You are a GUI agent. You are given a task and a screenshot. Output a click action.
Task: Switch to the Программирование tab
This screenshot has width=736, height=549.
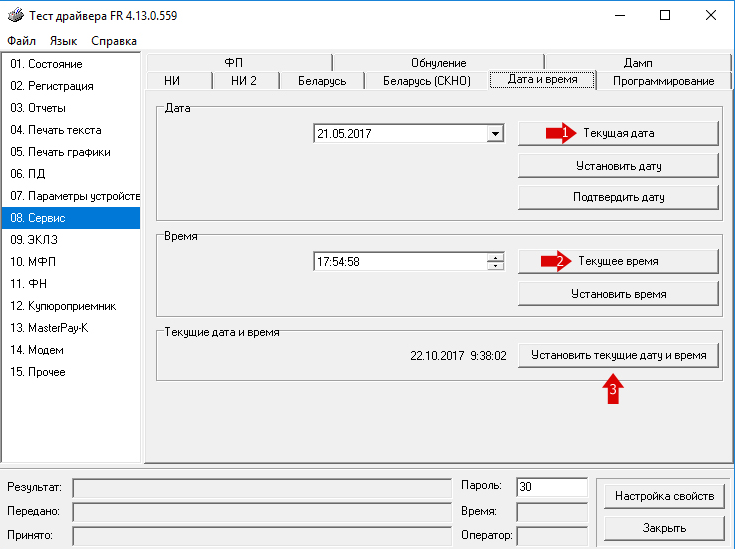663,81
